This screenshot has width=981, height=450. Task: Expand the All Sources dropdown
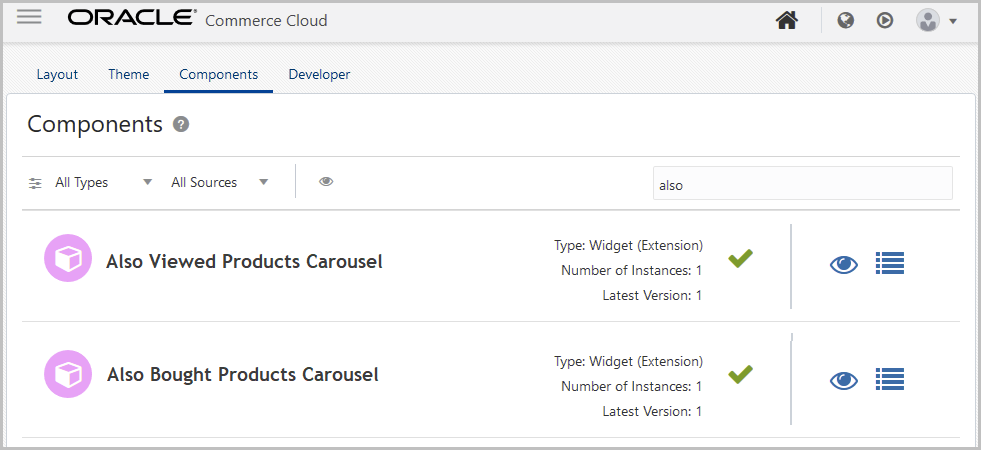[x=220, y=183]
